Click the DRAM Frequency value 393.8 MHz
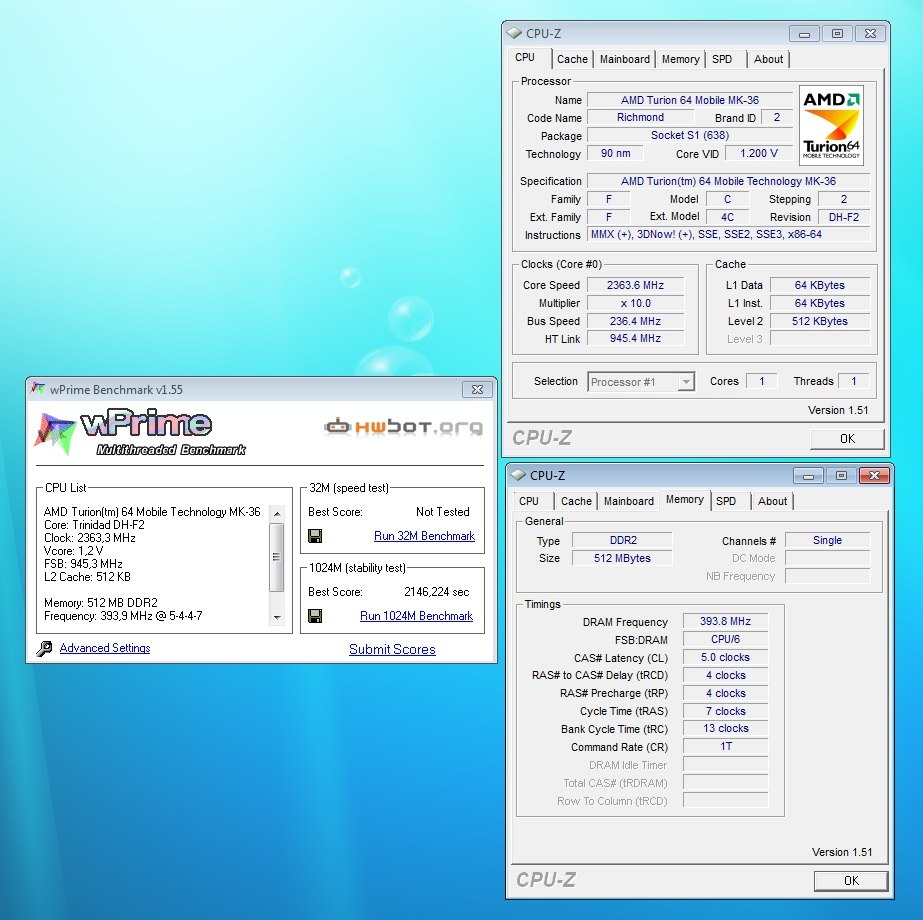The height and width of the screenshot is (920, 923). click(725, 621)
